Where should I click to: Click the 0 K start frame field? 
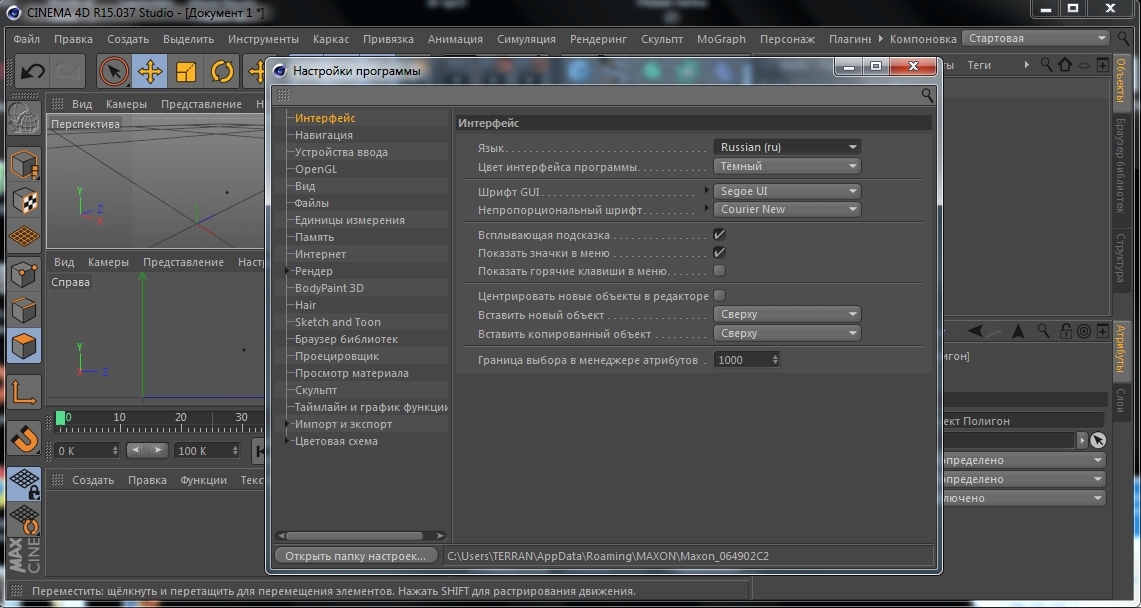click(x=87, y=451)
